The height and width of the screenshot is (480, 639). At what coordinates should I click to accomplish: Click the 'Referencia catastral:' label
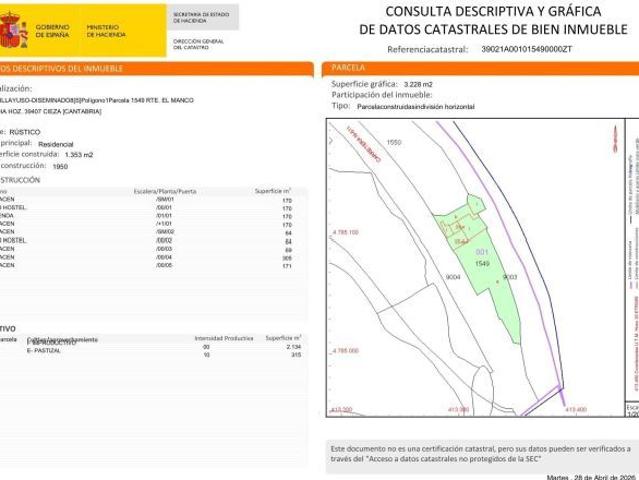point(427,50)
